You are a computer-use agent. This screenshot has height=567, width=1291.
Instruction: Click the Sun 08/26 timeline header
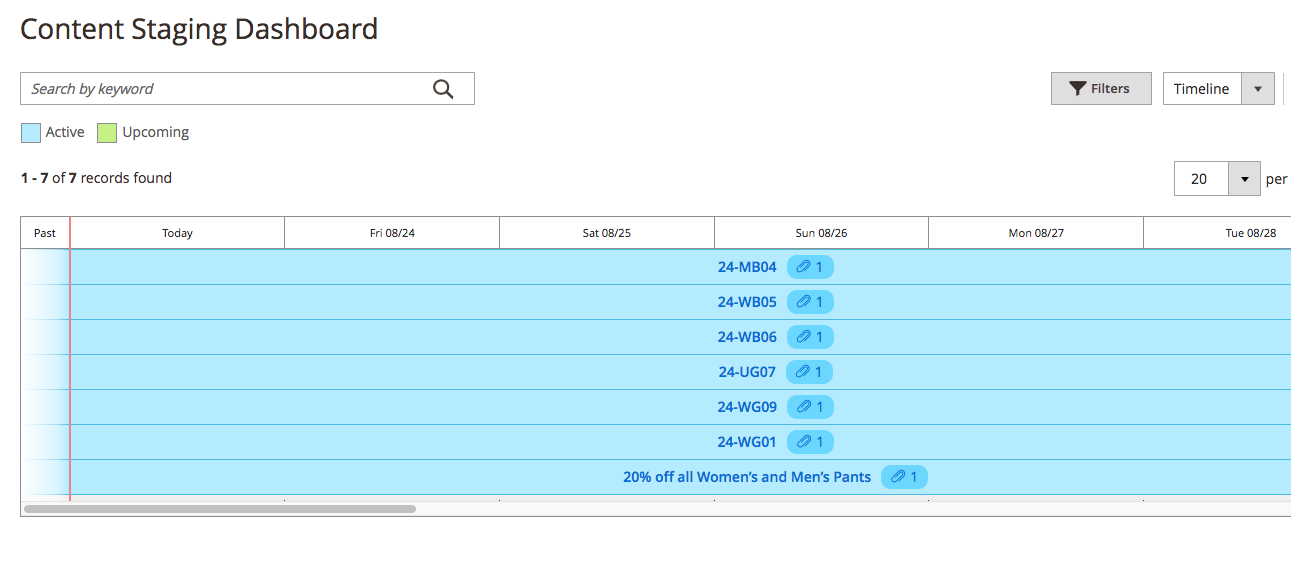(821, 233)
